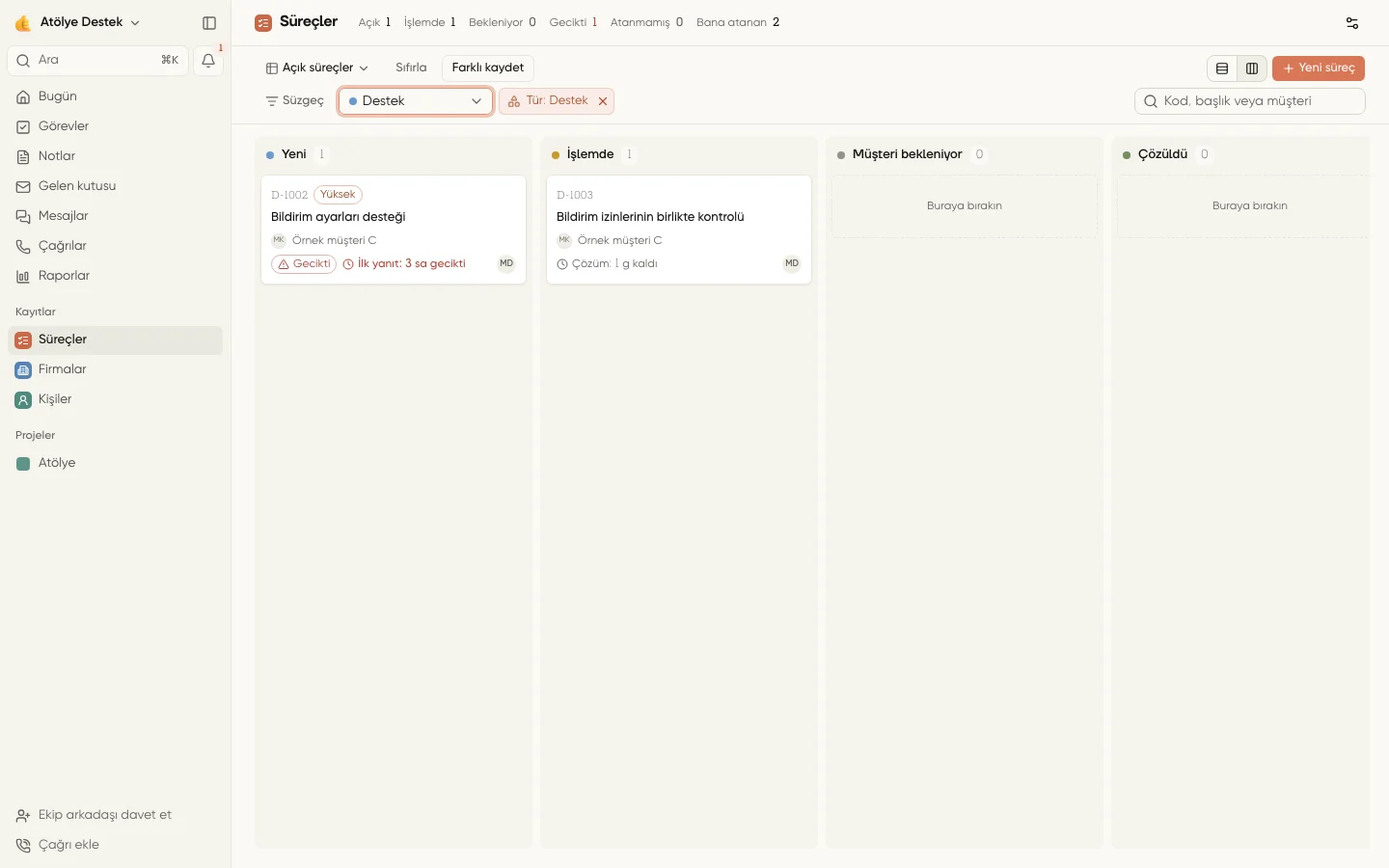Click Farklı kaydet button
Viewport: 1389px width, 868px height.
[x=488, y=68]
